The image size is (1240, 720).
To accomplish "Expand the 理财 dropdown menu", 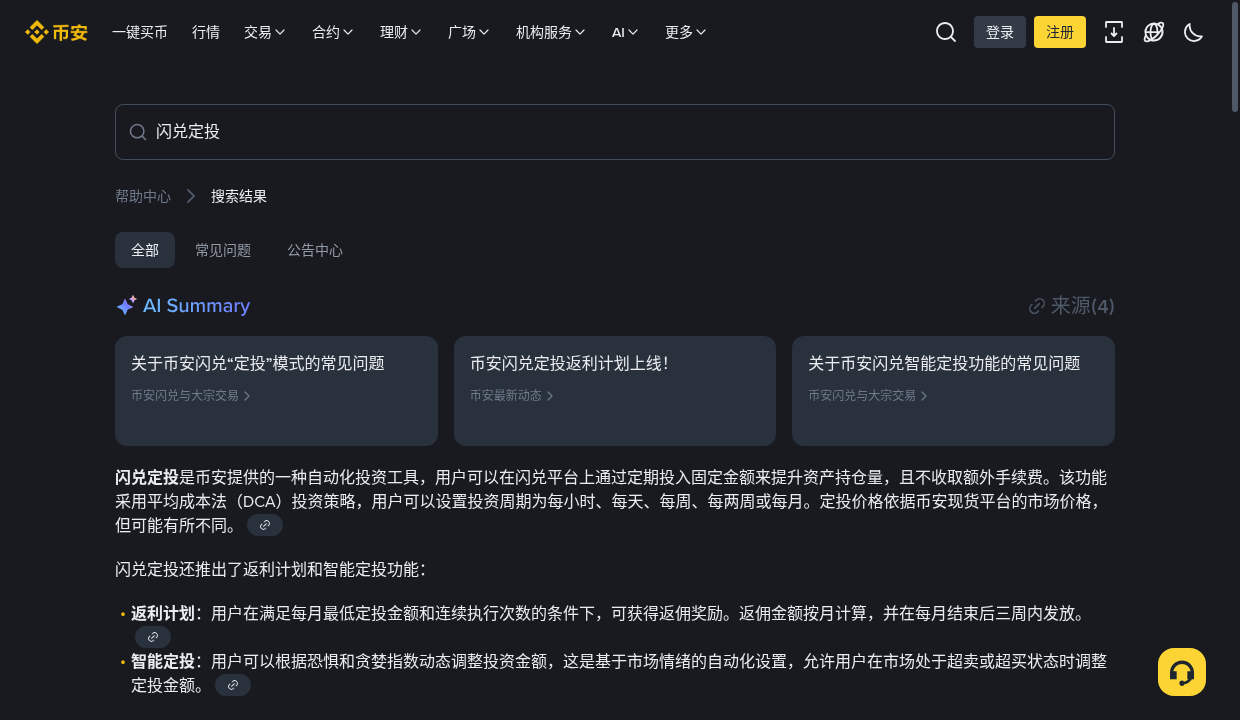I will coord(401,32).
